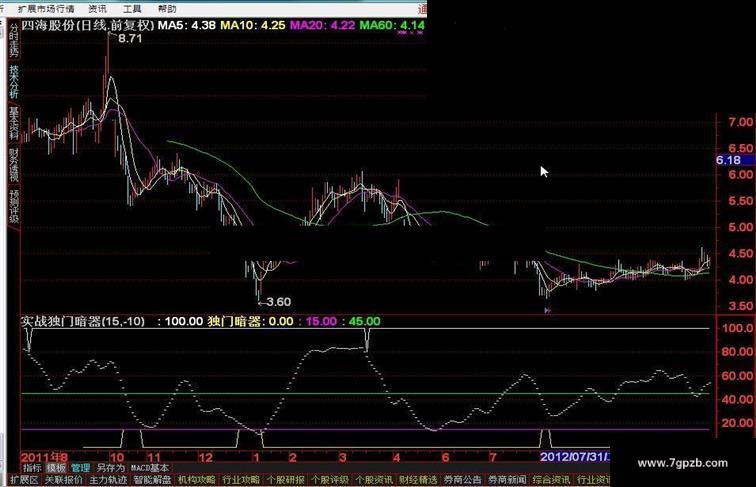Click the 2011年8 time axis label

(x=44, y=457)
